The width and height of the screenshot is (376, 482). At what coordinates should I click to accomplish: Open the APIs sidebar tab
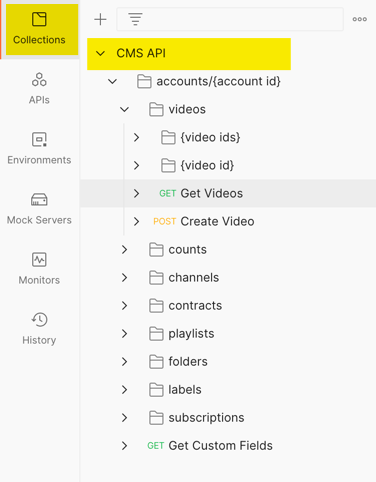point(39,89)
